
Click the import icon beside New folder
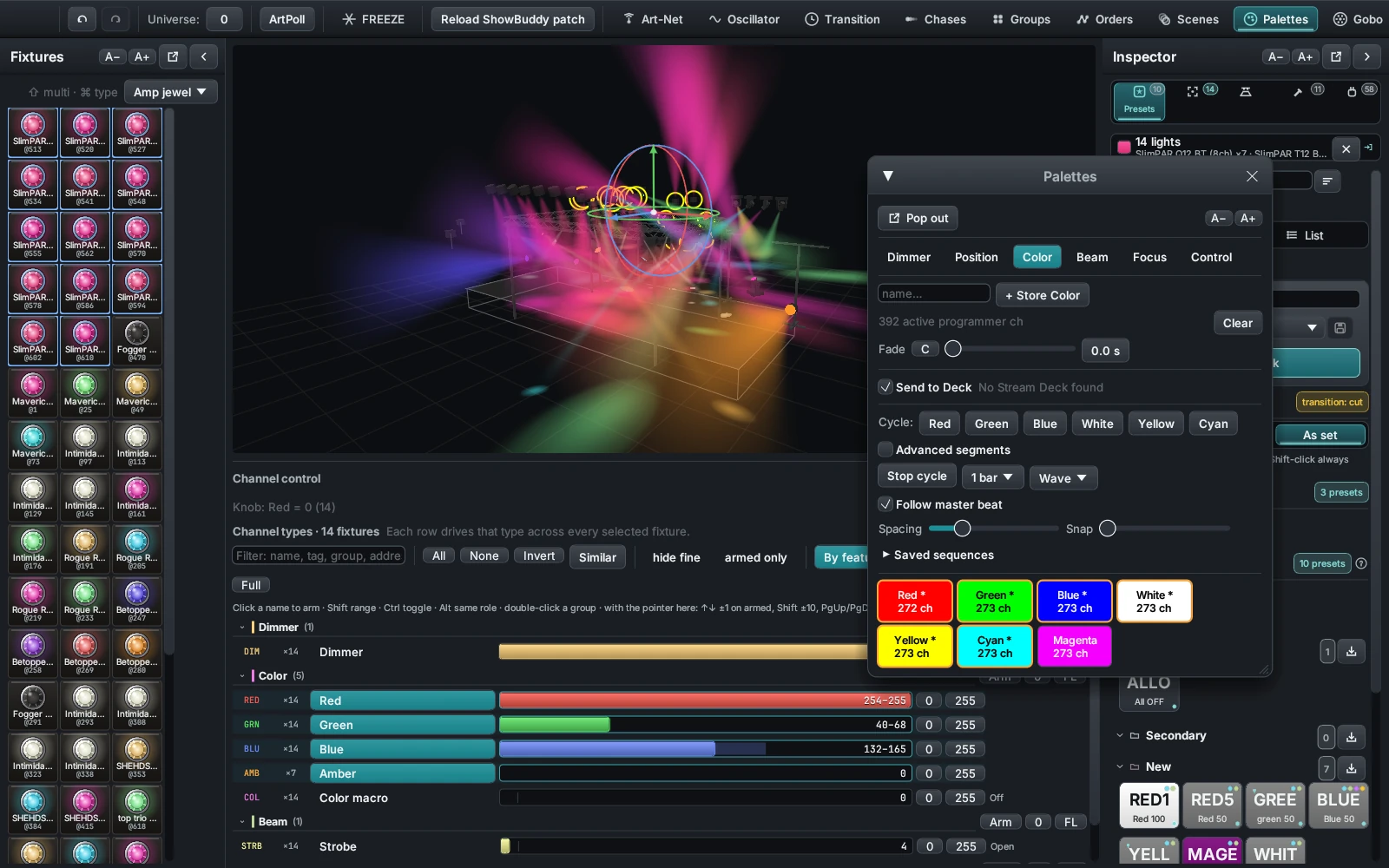(1352, 768)
